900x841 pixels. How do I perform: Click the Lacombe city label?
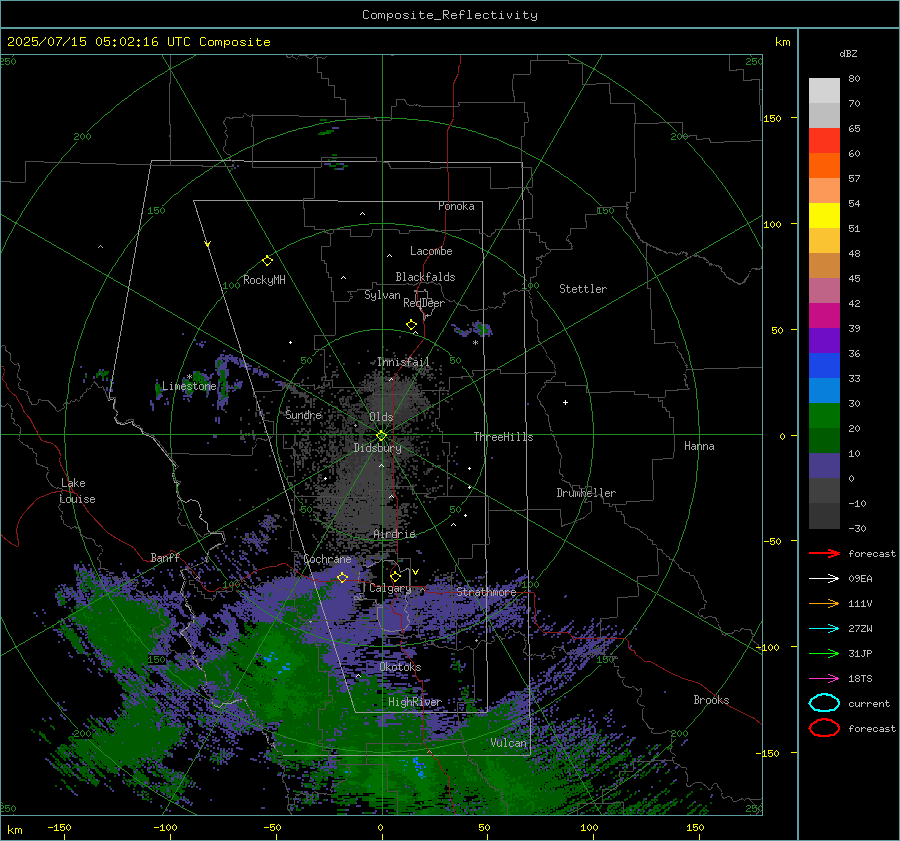coord(431,251)
